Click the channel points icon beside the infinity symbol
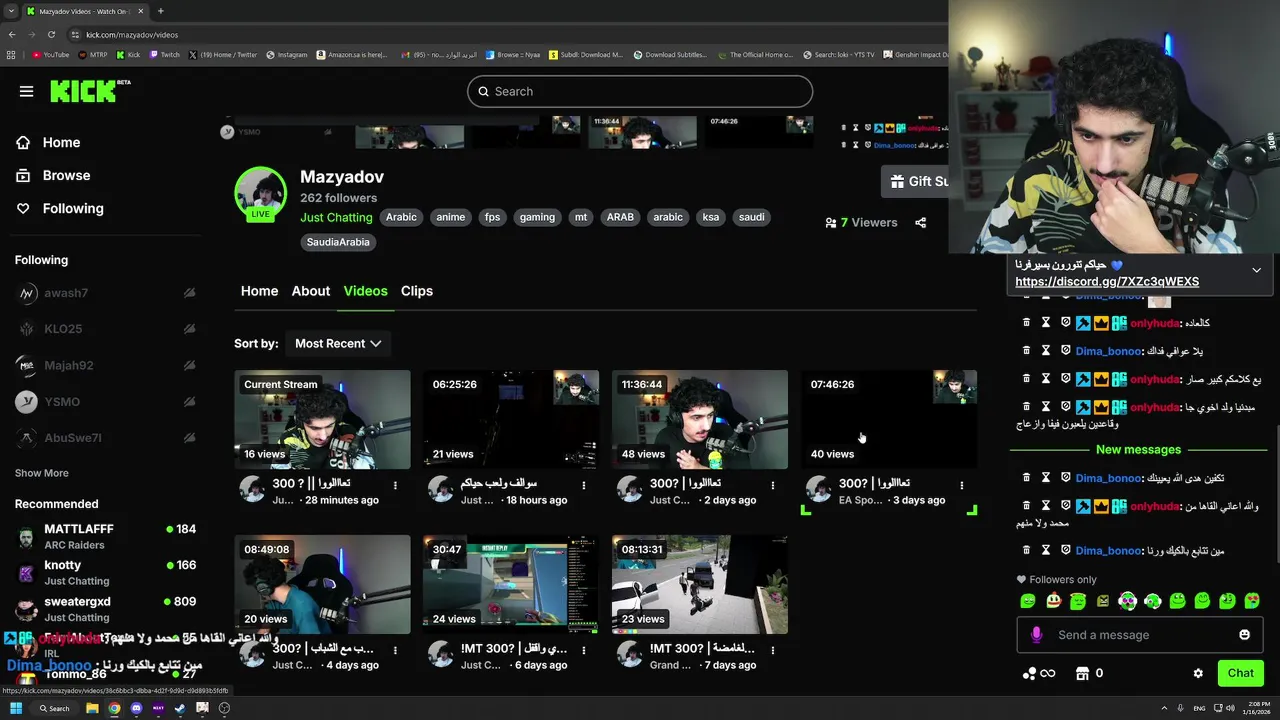 pos(1028,673)
